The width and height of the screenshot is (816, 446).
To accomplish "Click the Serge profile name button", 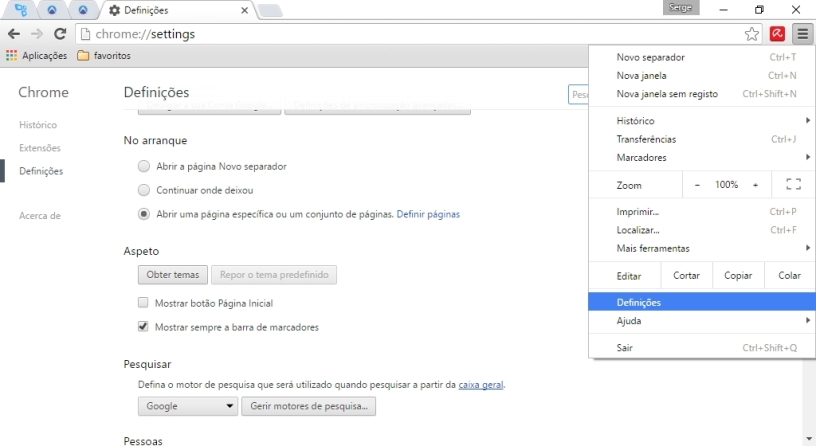I will point(681,7).
